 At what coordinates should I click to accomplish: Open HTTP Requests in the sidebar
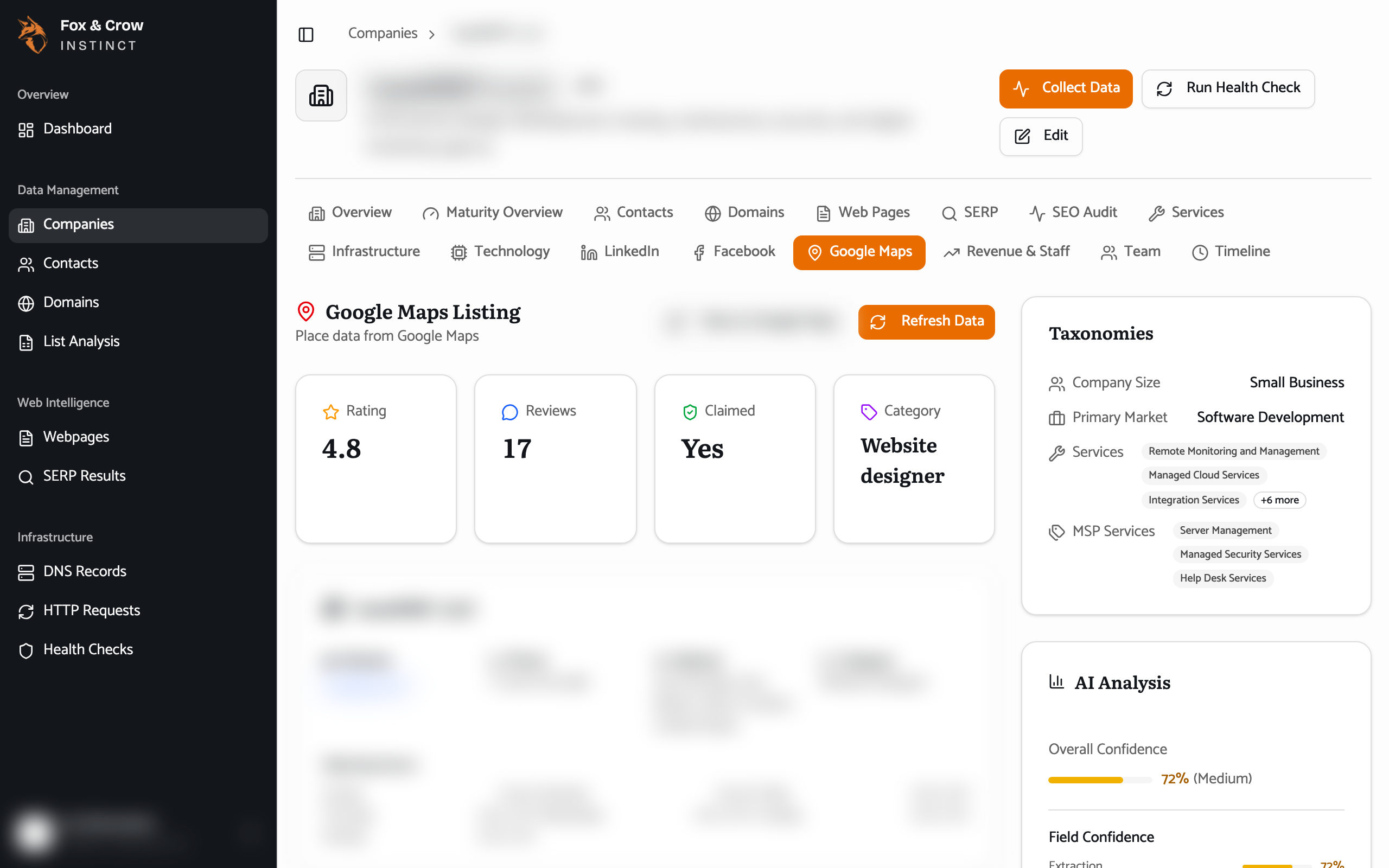138,610
